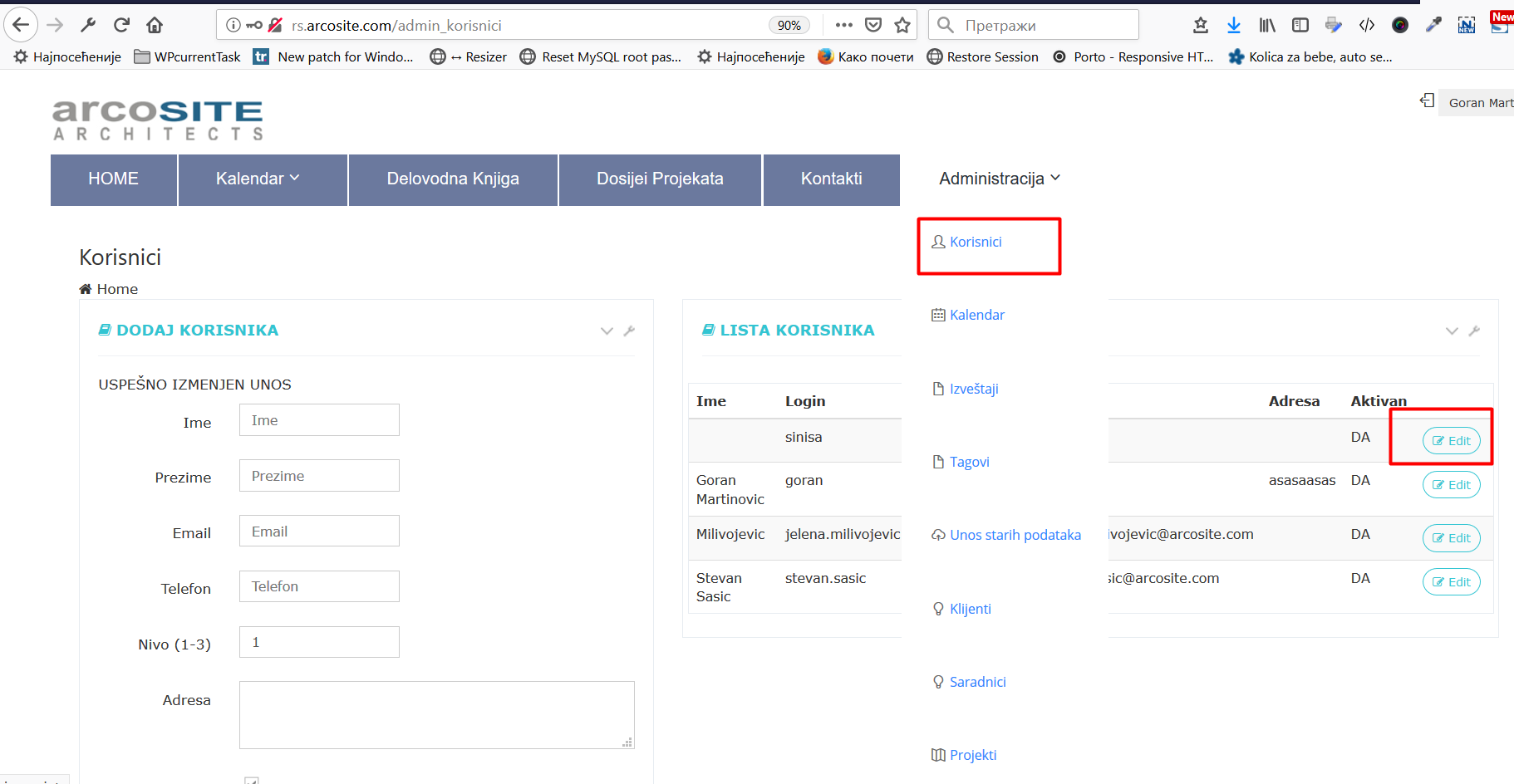The height and width of the screenshot is (784, 1514).
Task: Click the eyedropper color picker extension icon
Action: tap(1433, 25)
